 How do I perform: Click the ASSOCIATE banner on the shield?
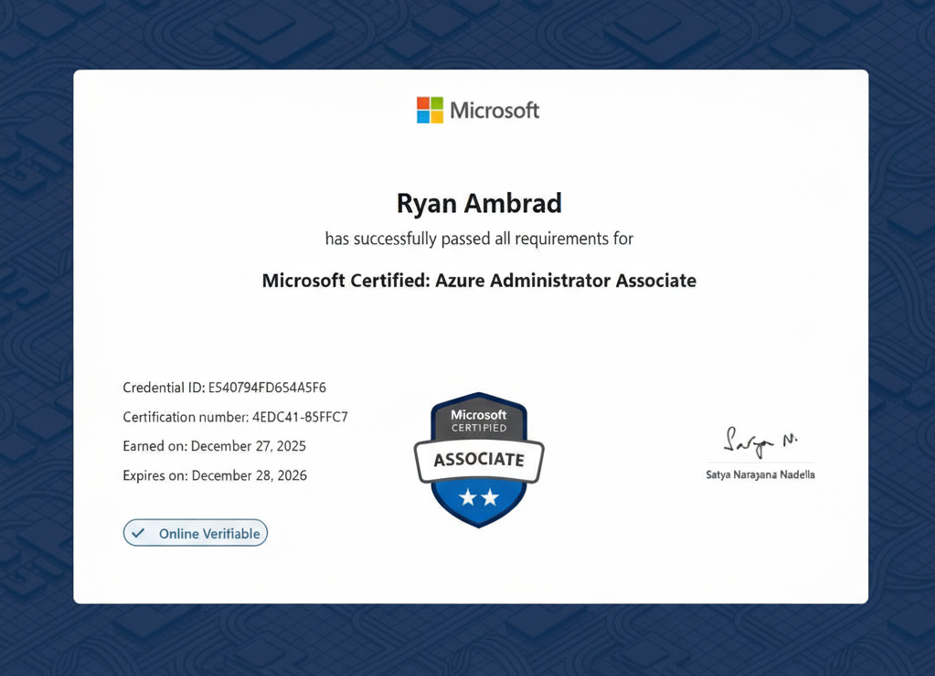tap(479, 460)
